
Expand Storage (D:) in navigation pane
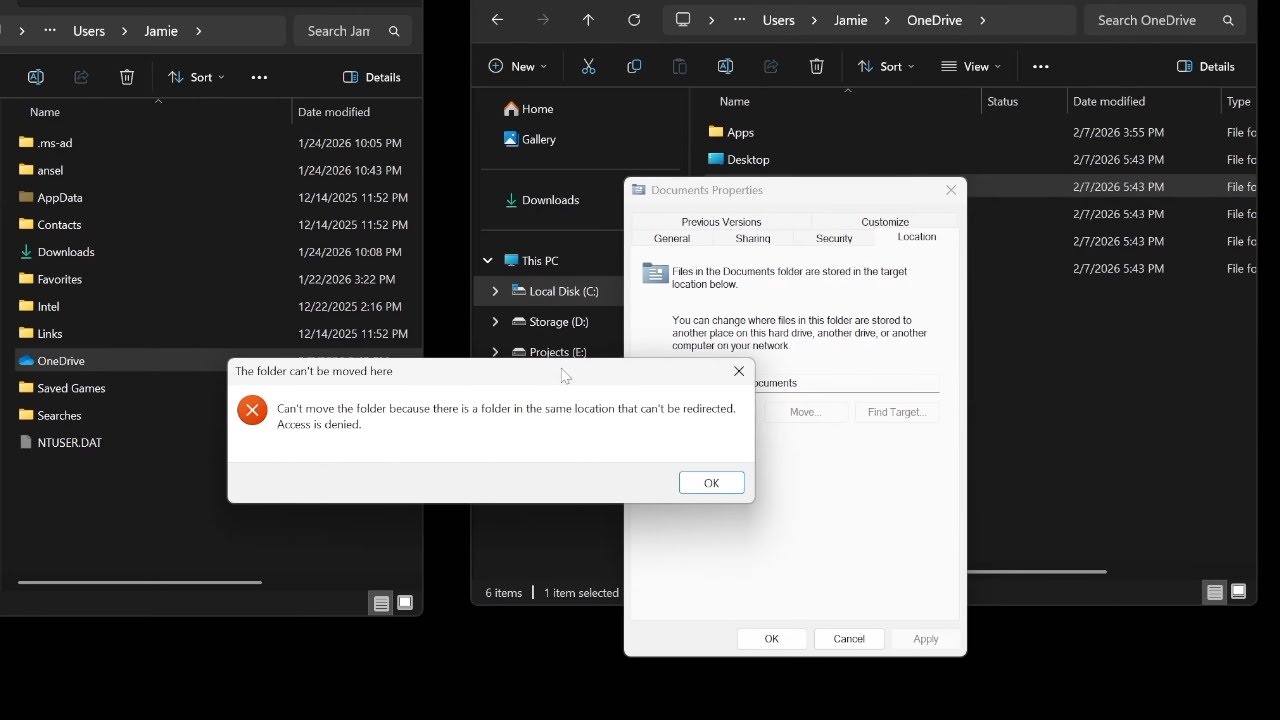(495, 322)
